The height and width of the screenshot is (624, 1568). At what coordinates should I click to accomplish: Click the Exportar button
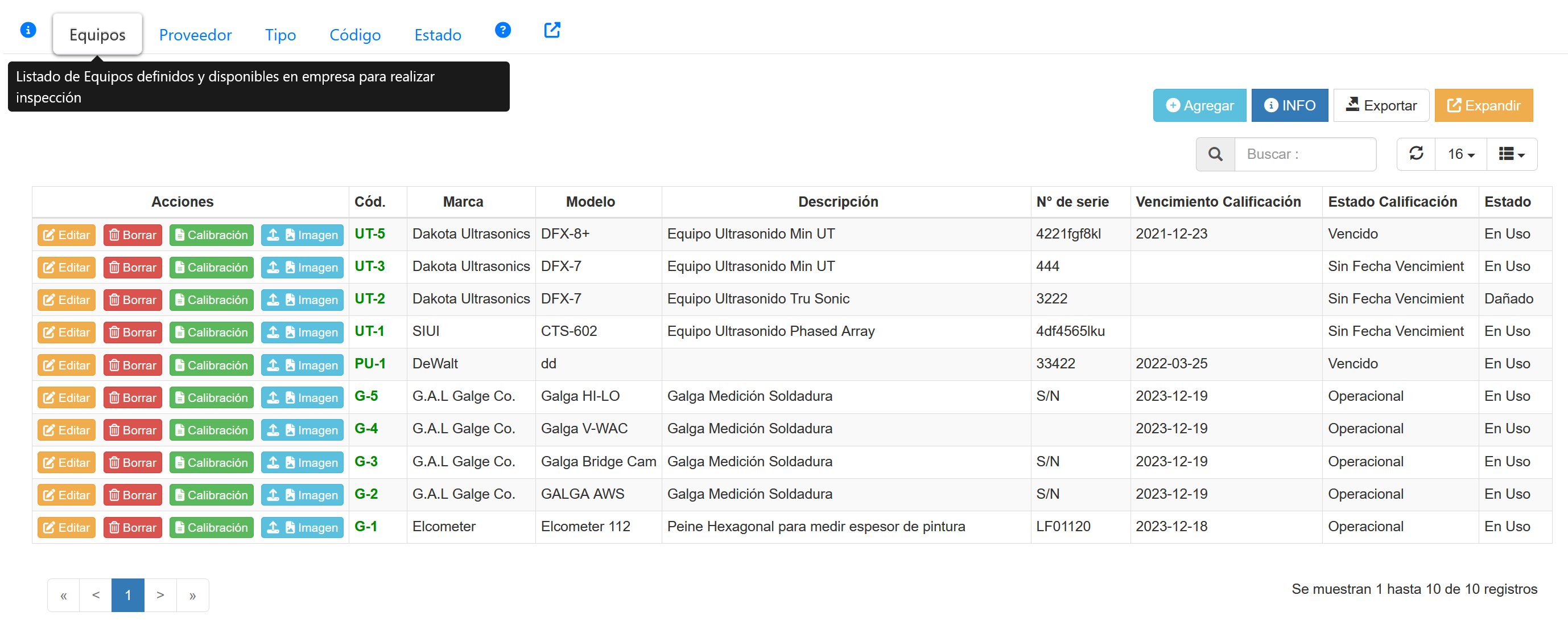pyautogui.click(x=1380, y=105)
